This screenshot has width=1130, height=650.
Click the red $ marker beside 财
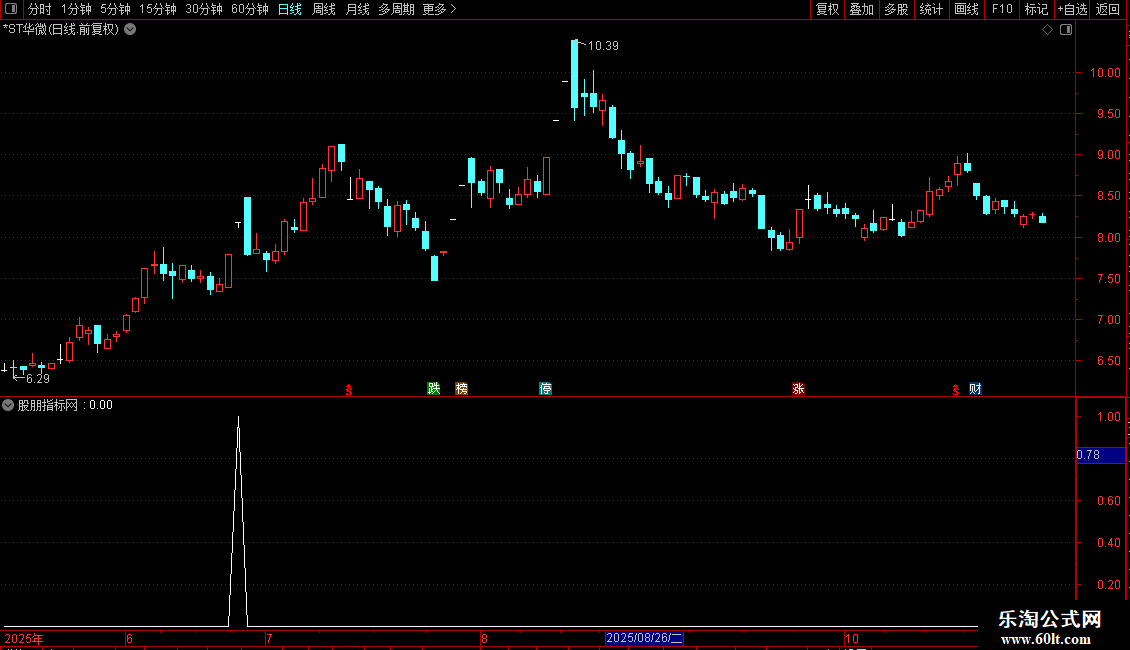[x=956, y=390]
